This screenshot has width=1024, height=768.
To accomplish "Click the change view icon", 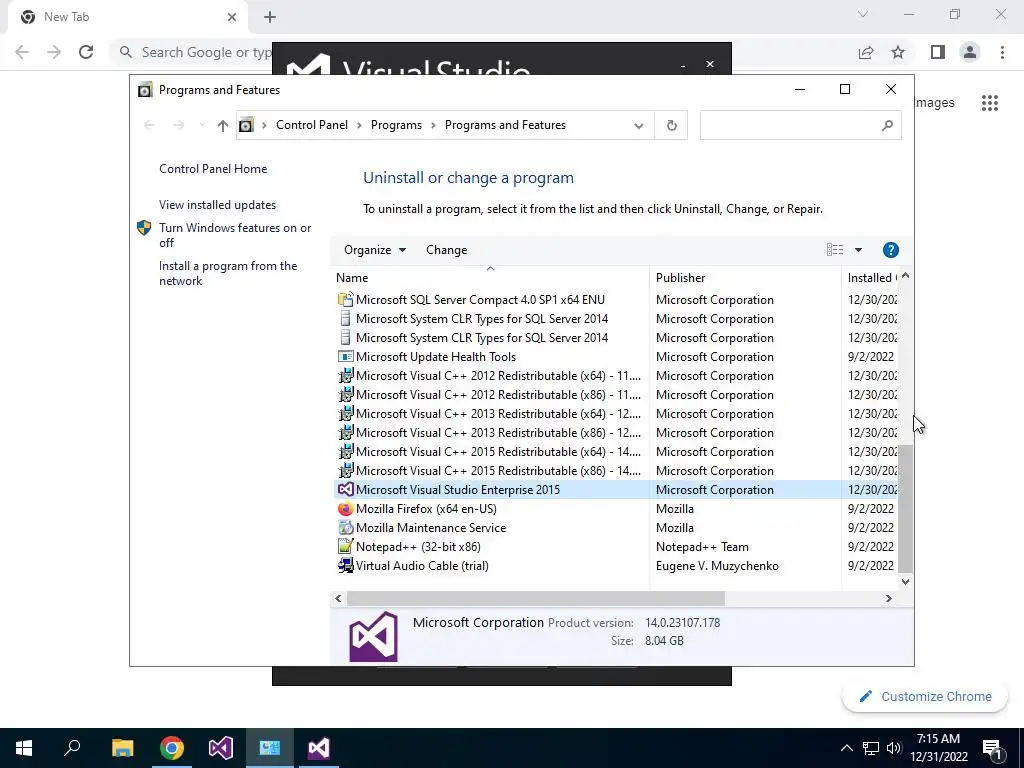I will (x=835, y=249).
